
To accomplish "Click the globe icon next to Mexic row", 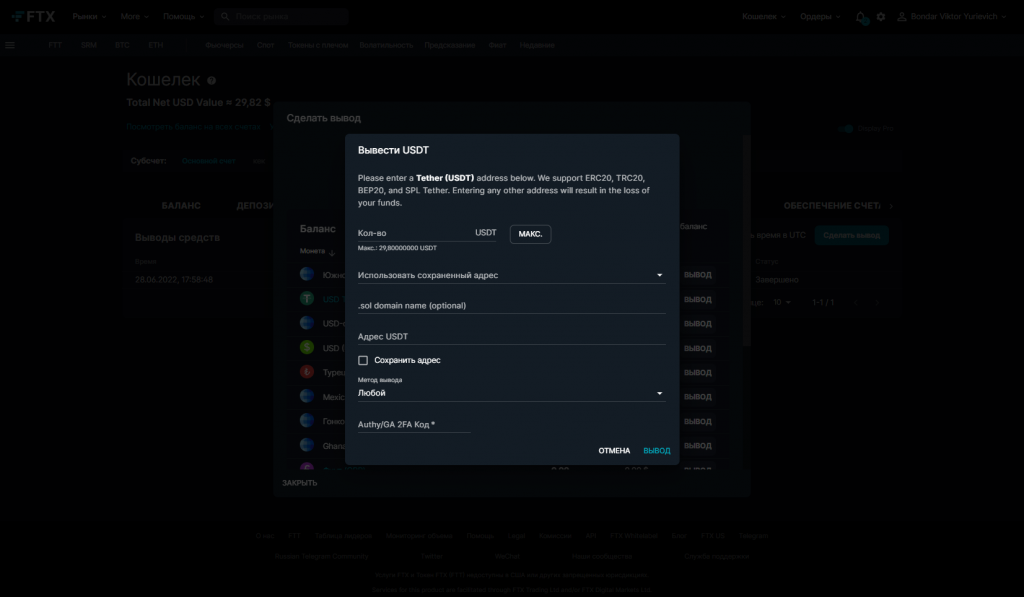I will tap(307, 396).
